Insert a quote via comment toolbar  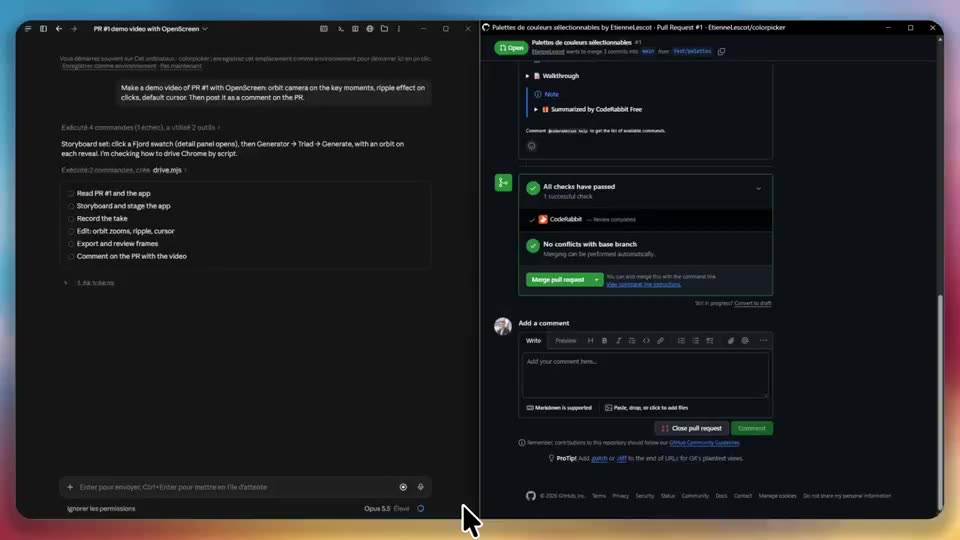click(632, 340)
